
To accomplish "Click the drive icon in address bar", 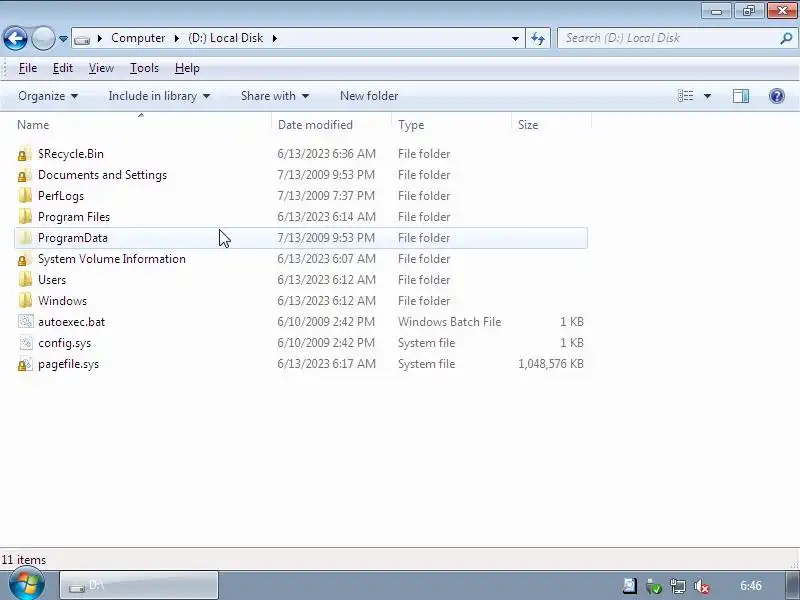I will pyautogui.click(x=82, y=39).
